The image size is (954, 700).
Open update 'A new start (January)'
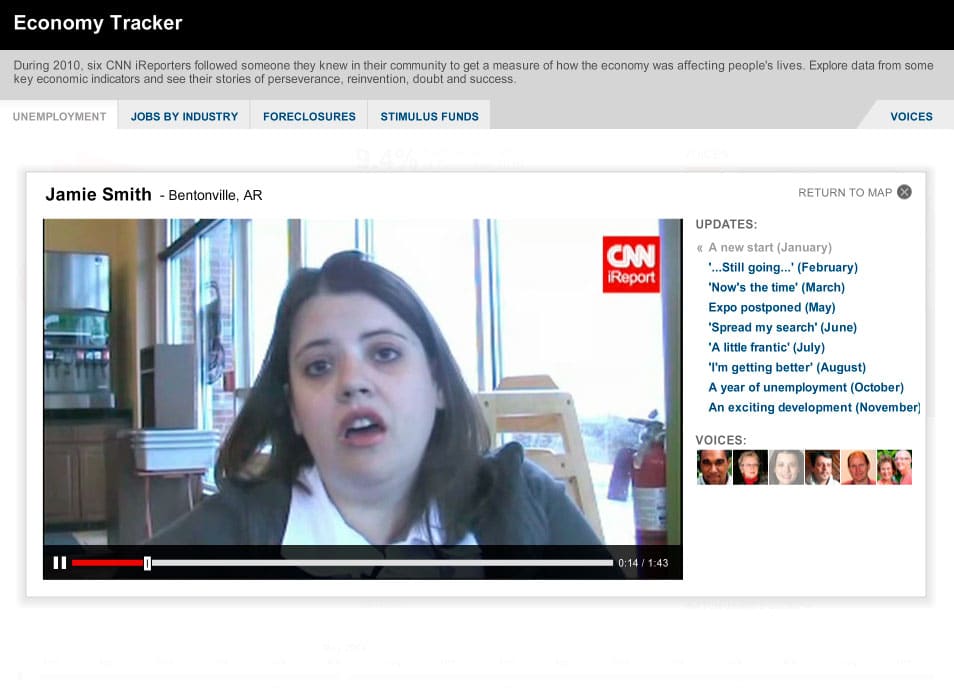coord(770,248)
